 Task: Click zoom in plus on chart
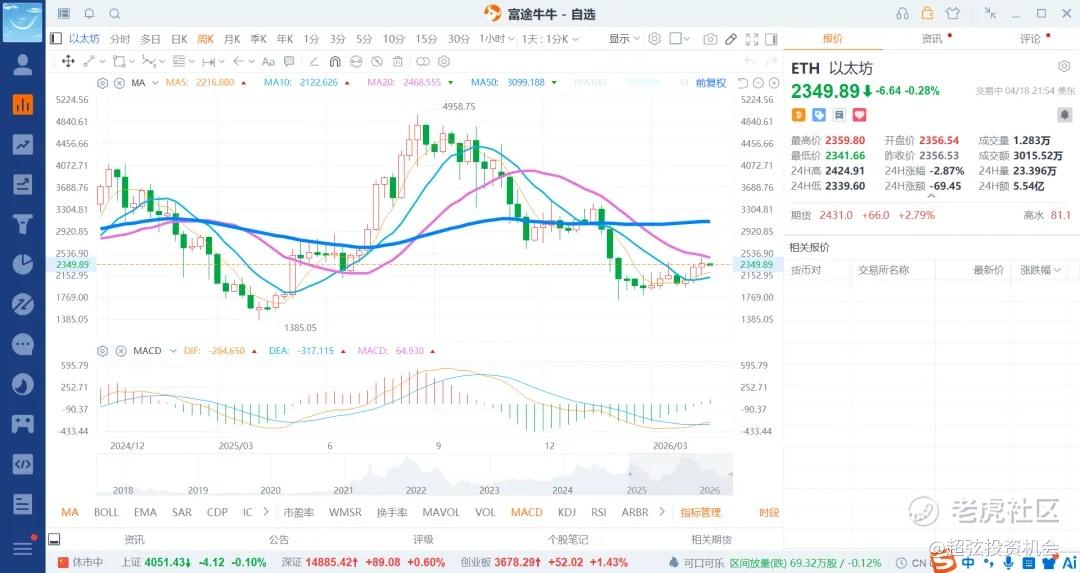point(774,83)
